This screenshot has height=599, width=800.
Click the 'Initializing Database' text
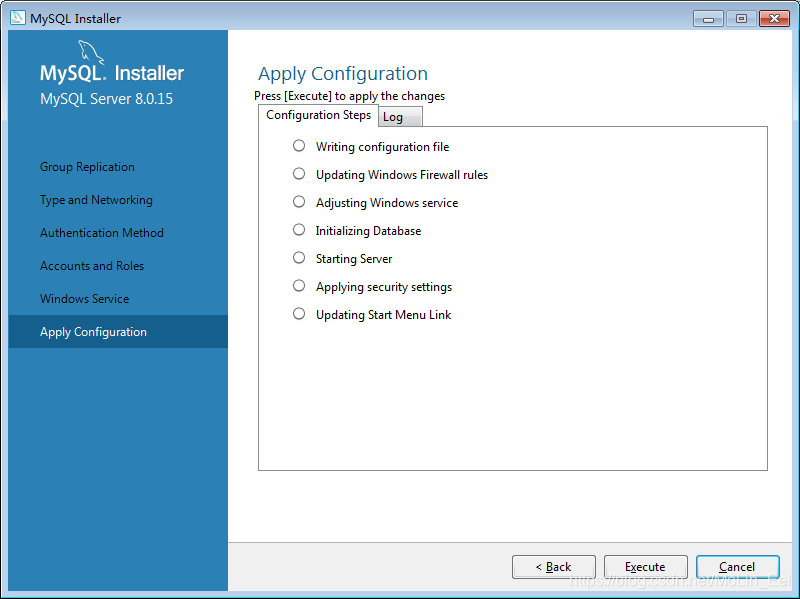coord(368,231)
